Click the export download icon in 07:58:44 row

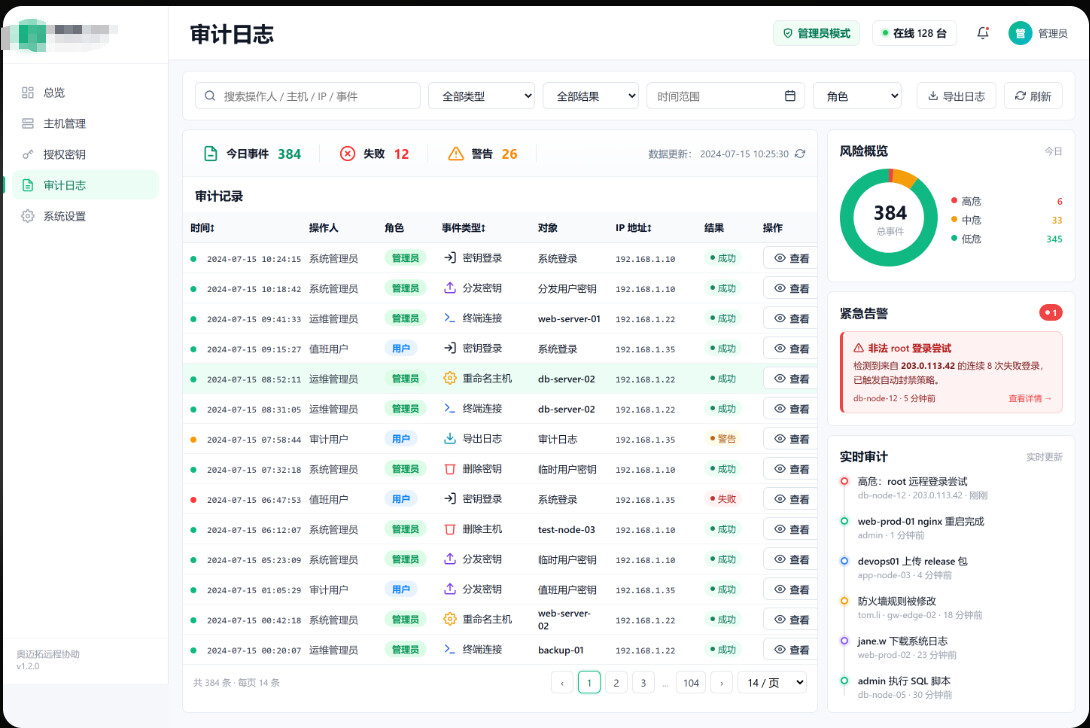(x=450, y=439)
